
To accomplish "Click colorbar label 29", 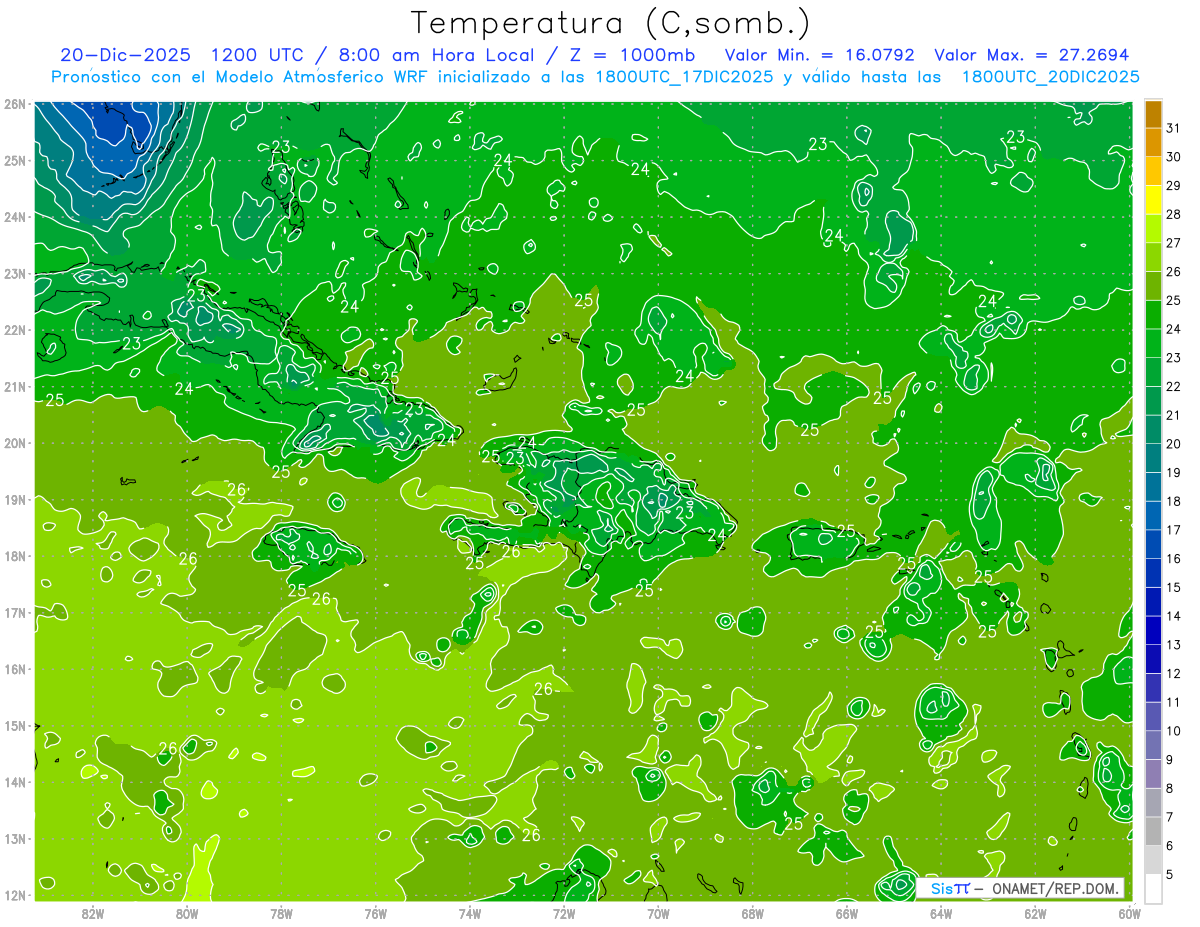I will coord(1174,186).
